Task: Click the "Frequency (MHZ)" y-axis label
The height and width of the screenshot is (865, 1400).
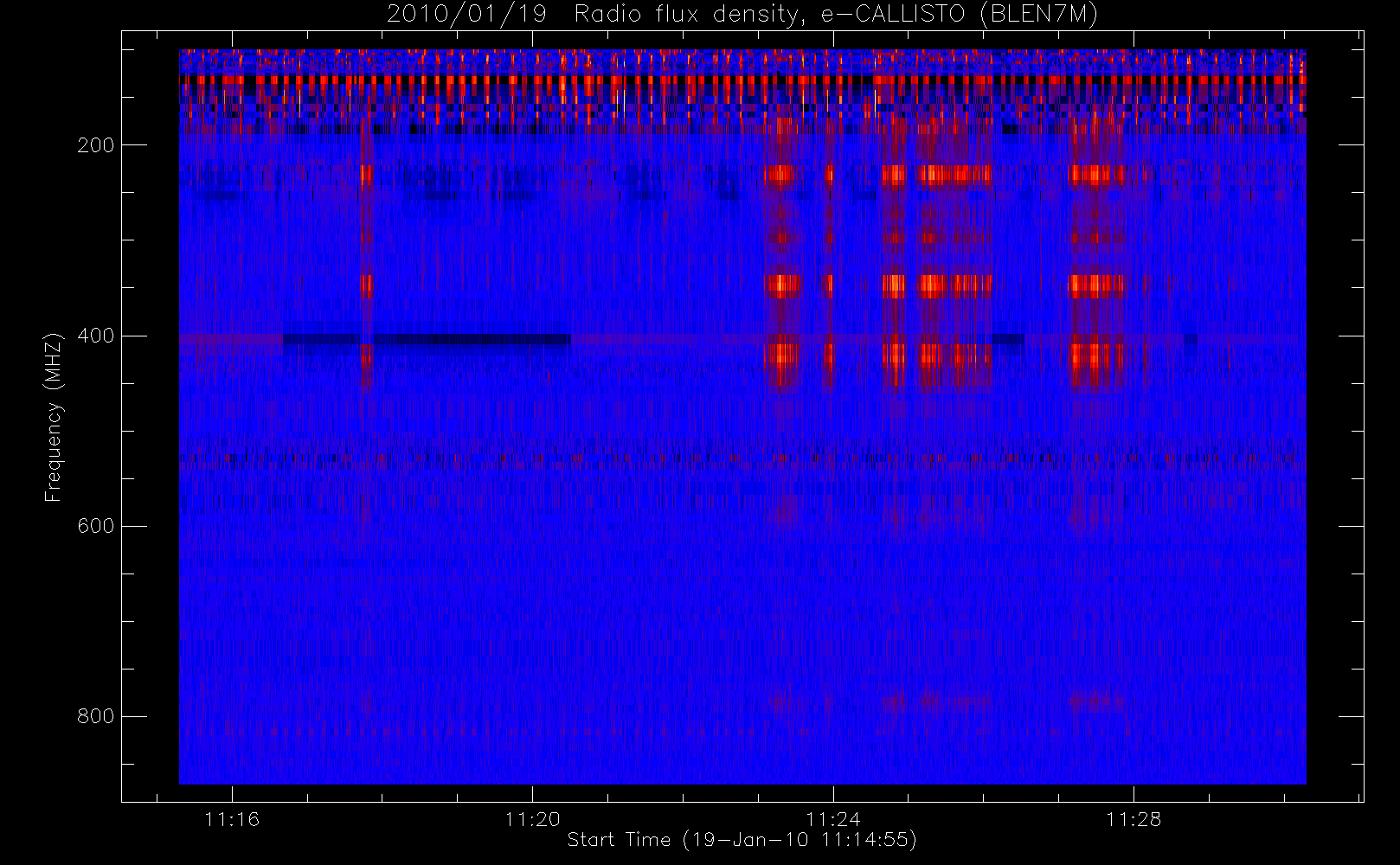Action: coord(54,417)
